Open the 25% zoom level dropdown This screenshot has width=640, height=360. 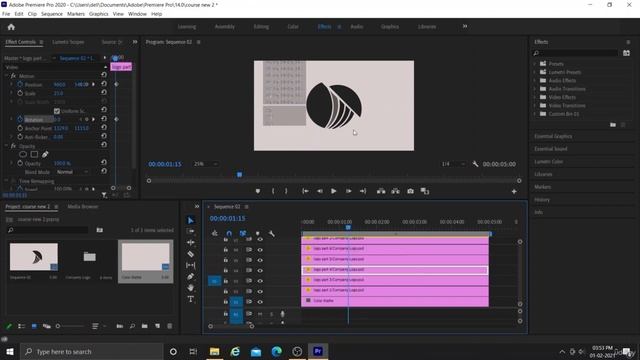tap(205, 164)
